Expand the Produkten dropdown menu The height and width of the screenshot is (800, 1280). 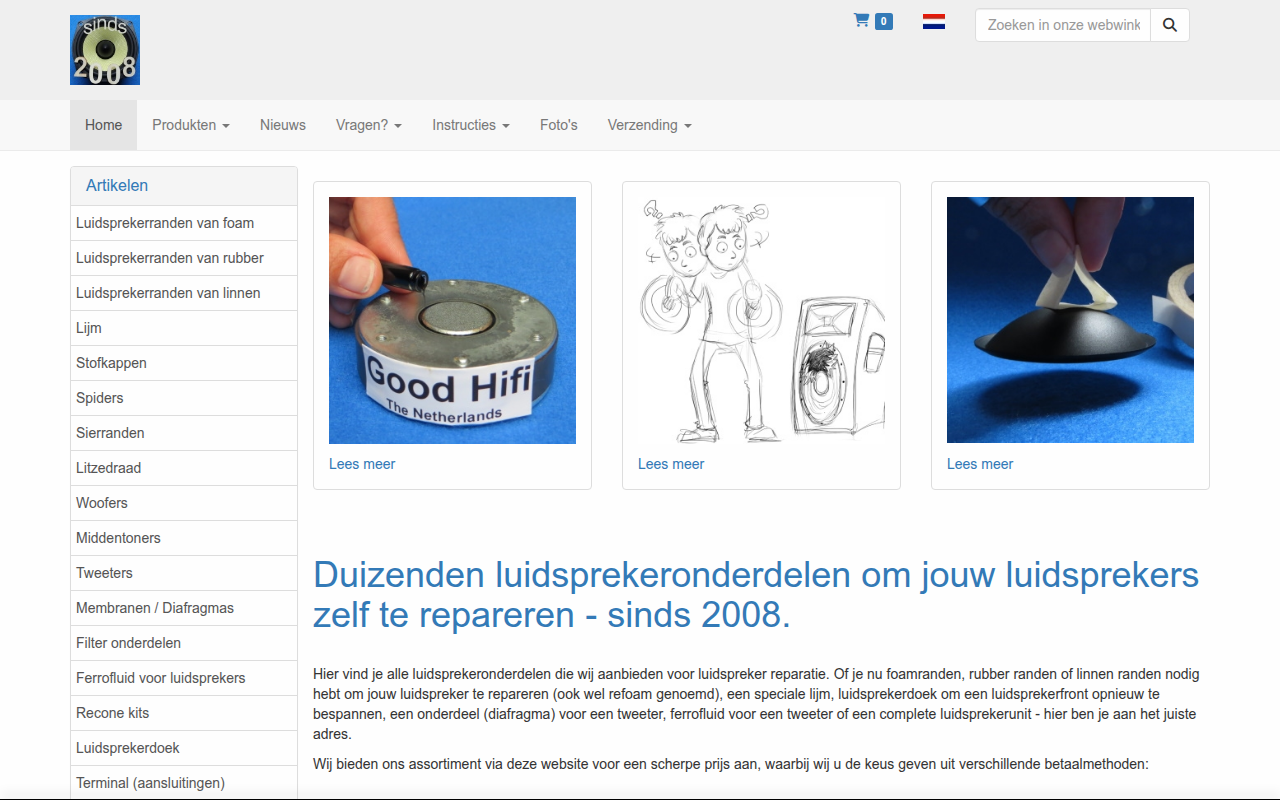click(191, 125)
